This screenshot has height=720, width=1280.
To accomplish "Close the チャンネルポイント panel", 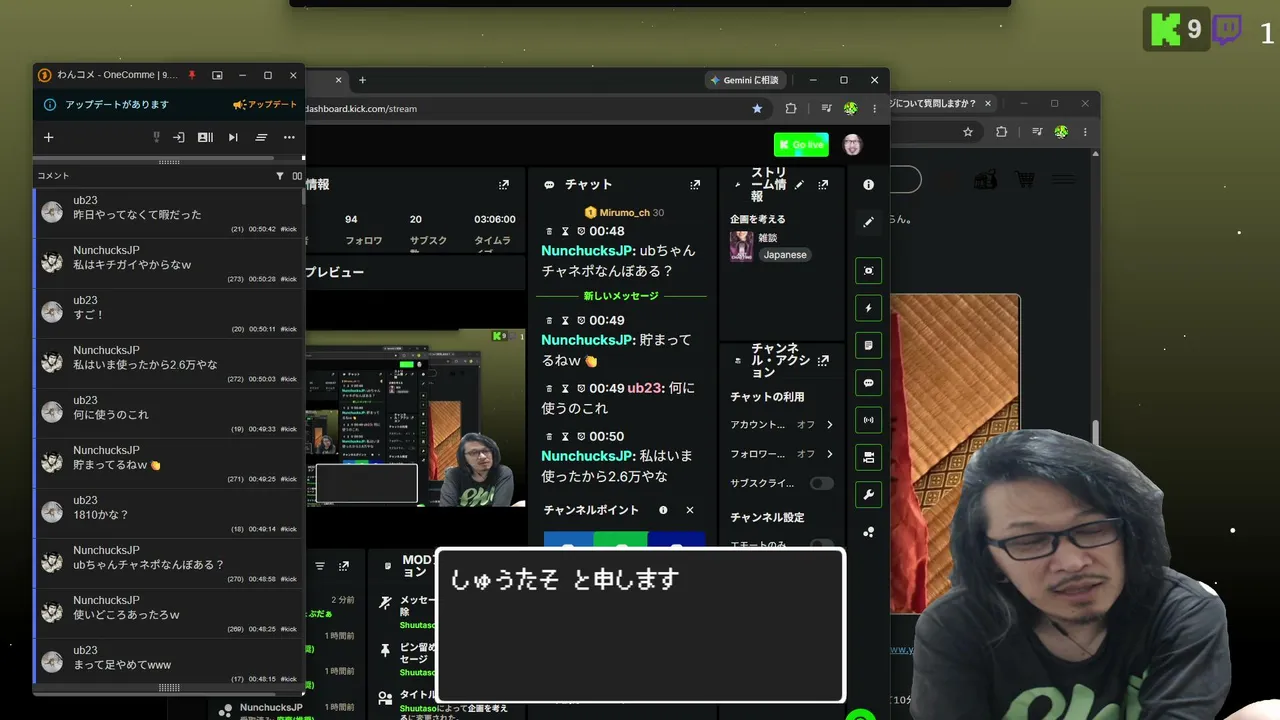I will point(690,510).
